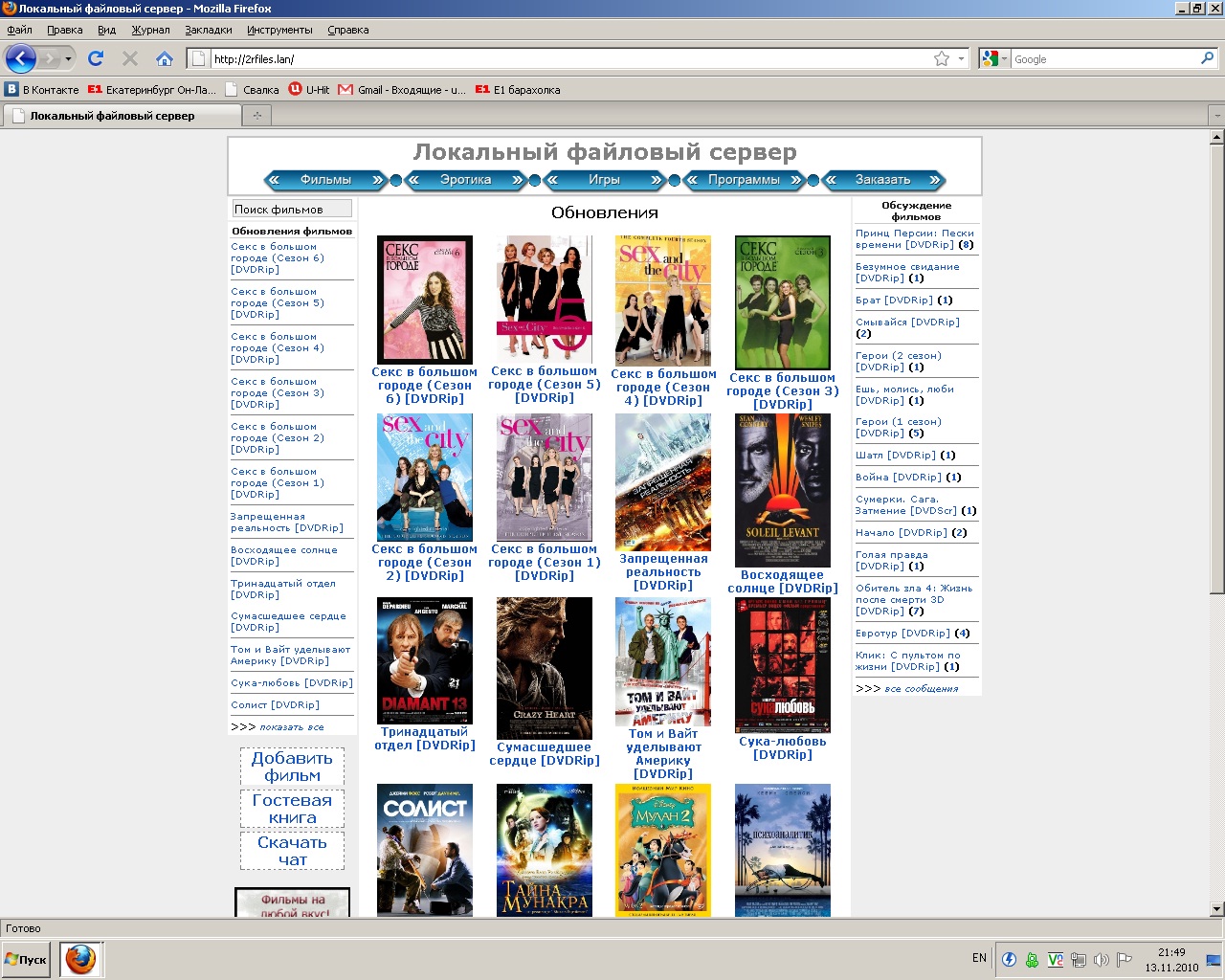Go to the Игры section
The image size is (1225, 980).
(604, 180)
